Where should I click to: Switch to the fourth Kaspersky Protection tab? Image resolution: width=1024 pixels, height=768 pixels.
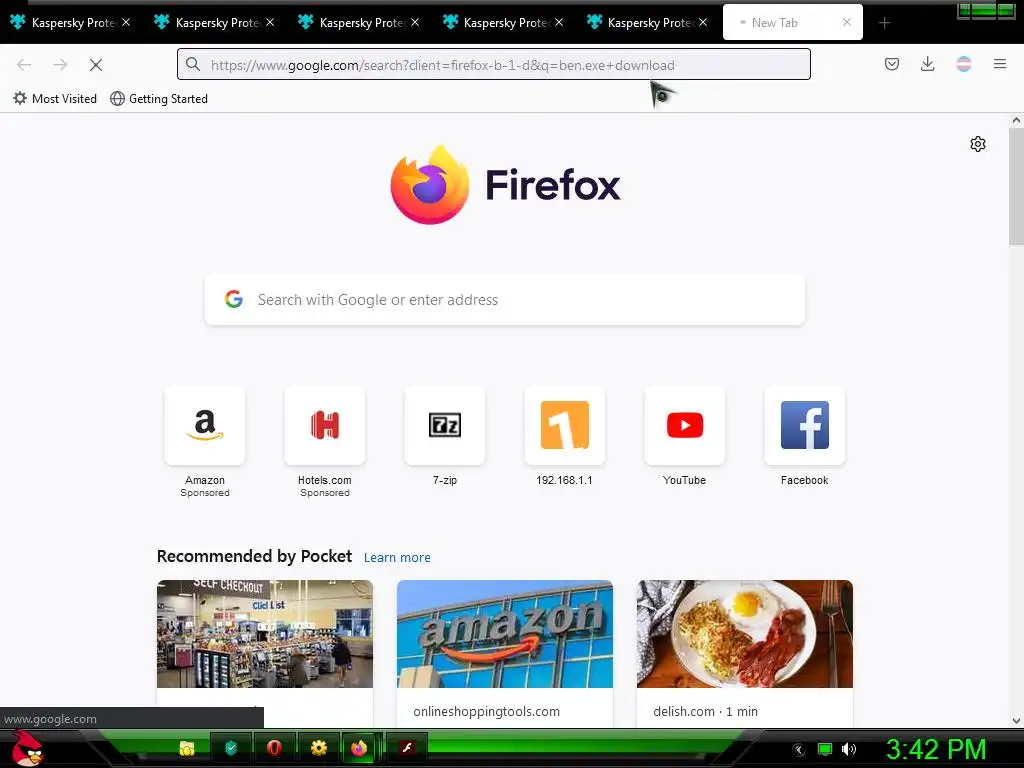coord(500,23)
